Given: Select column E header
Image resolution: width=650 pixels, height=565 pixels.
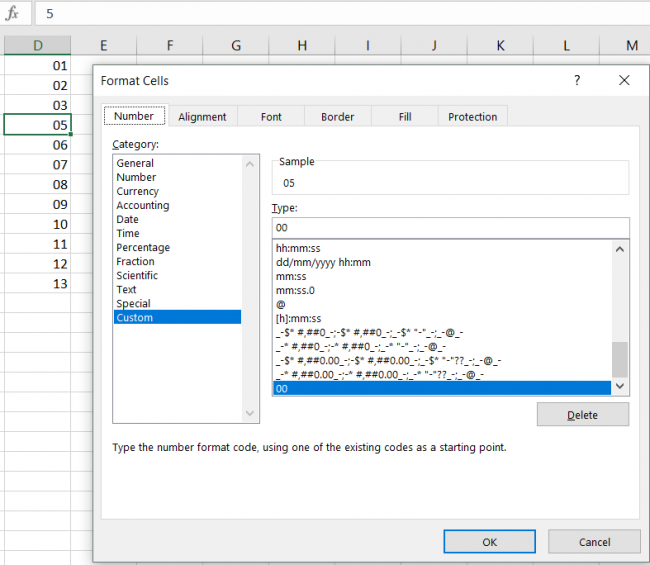Looking at the screenshot, I should pos(104,45).
